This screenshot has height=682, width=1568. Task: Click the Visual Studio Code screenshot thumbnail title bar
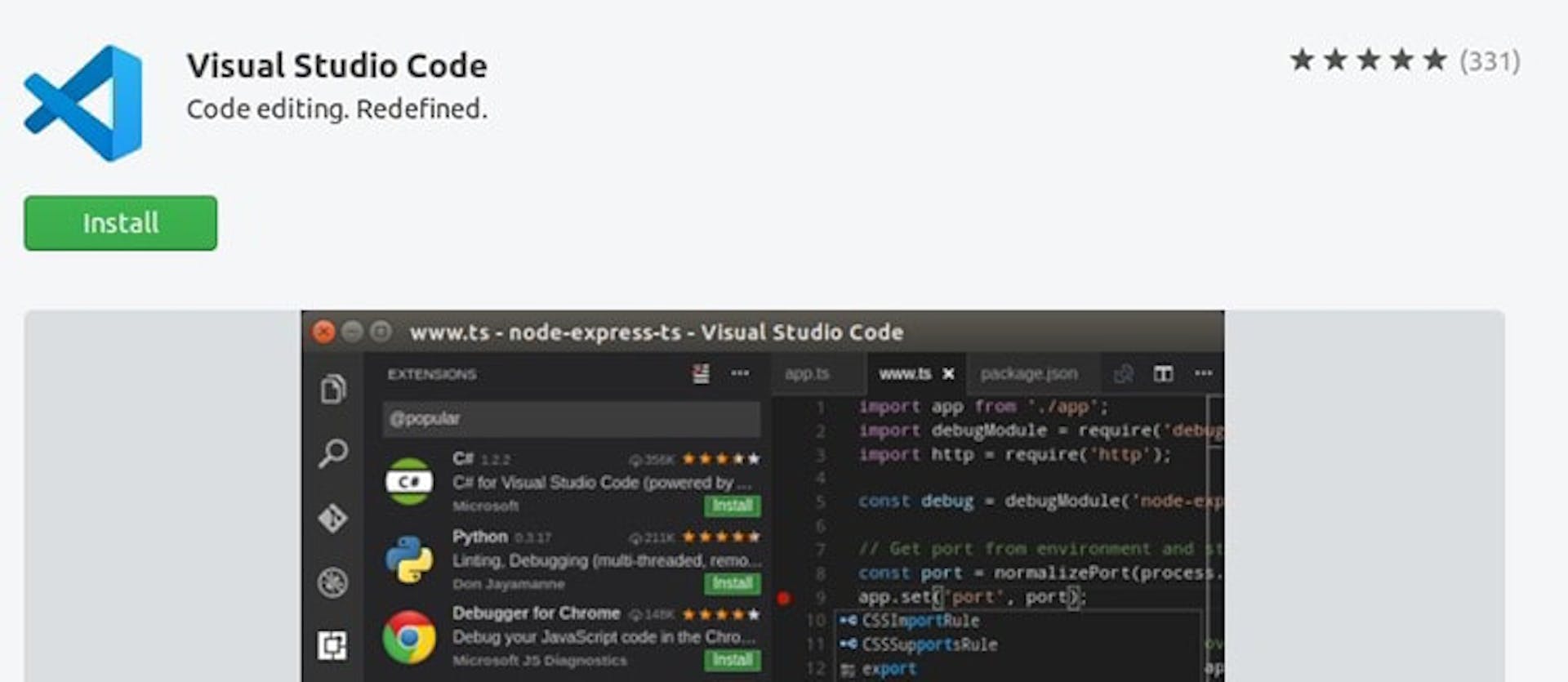tap(763, 332)
